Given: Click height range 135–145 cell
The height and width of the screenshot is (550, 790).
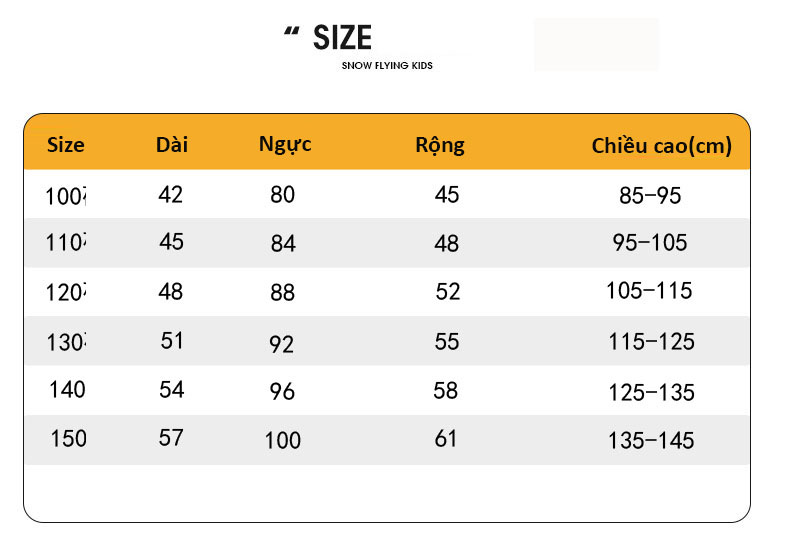Looking at the screenshot, I should tap(651, 441).
